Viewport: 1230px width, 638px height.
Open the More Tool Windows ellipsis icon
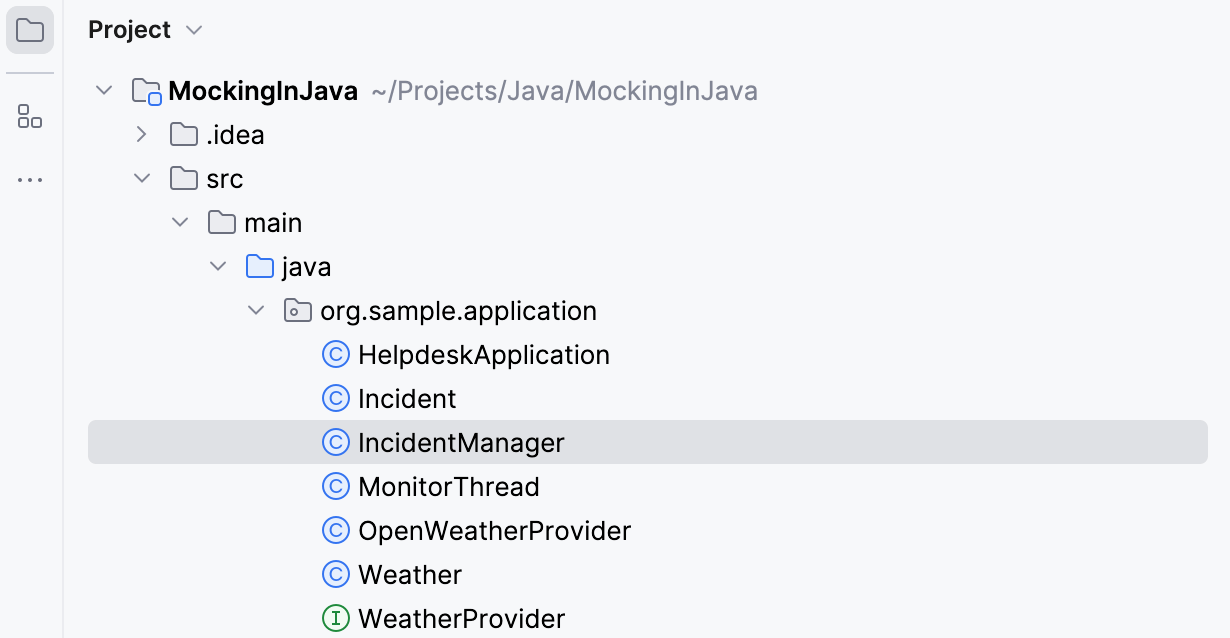pos(30,179)
